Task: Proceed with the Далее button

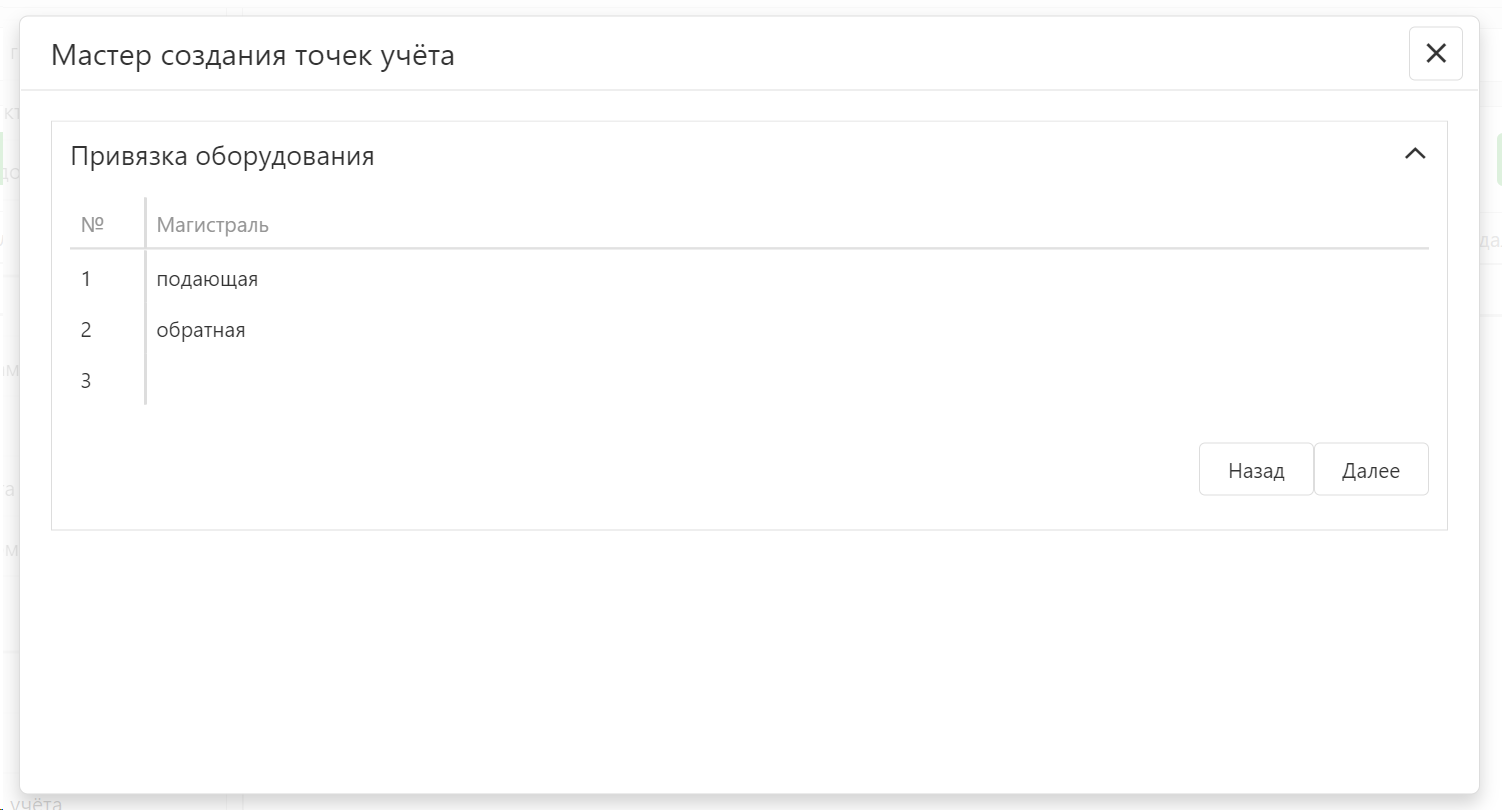Action: [x=1370, y=470]
